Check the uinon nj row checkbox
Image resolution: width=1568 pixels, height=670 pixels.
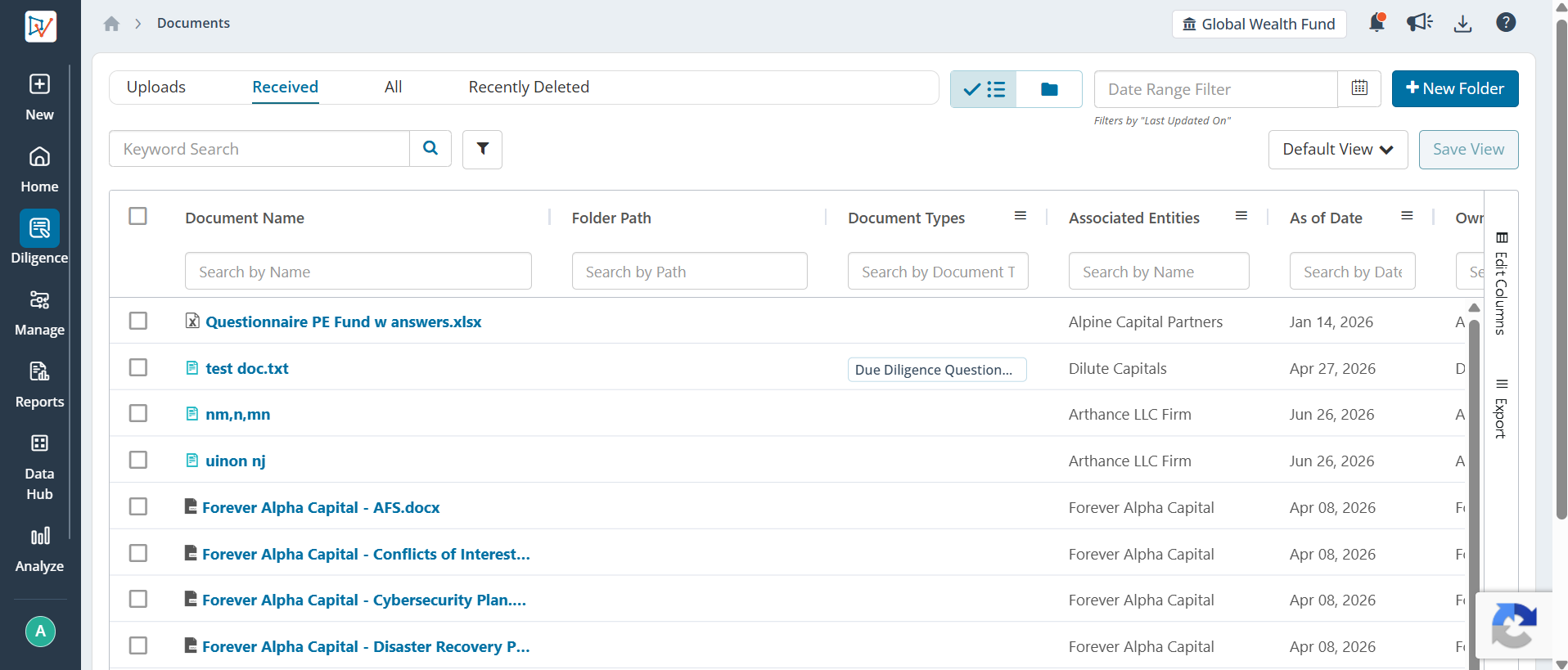pyautogui.click(x=138, y=460)
